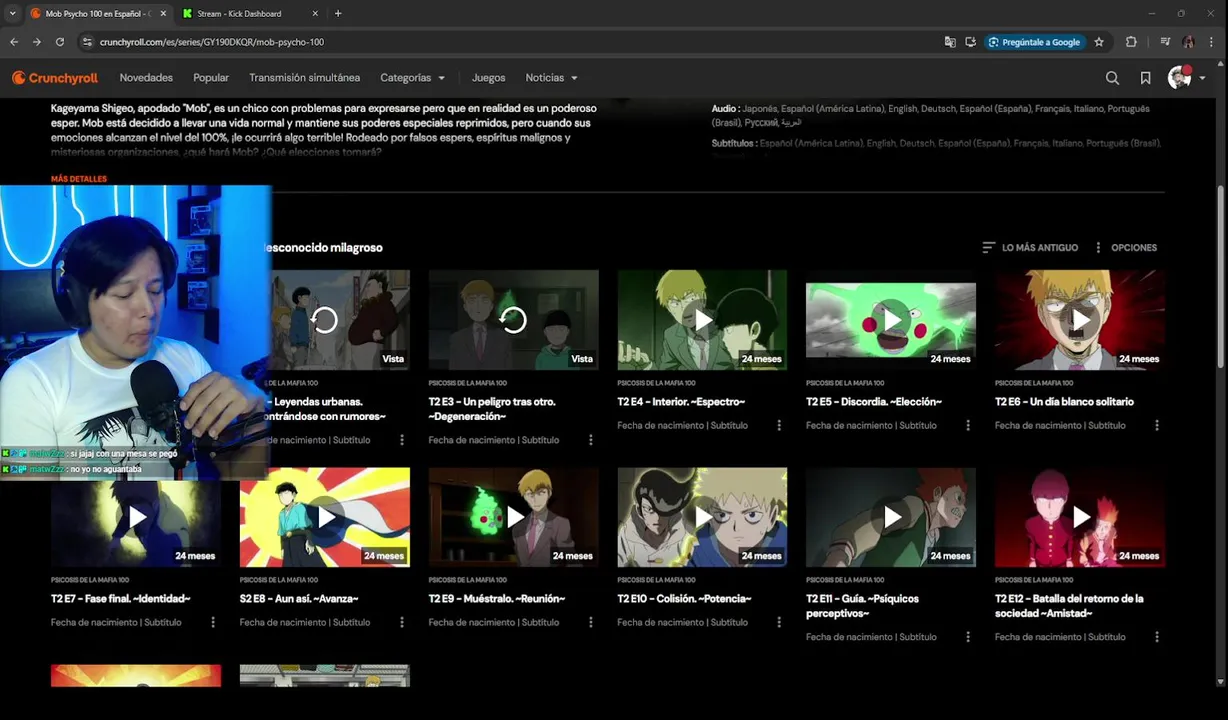Play T2 E6 Un día blanco solitario thumbnail
Image resolution: width=1228 pixels, height=720 pixels.
point(1080,320)
